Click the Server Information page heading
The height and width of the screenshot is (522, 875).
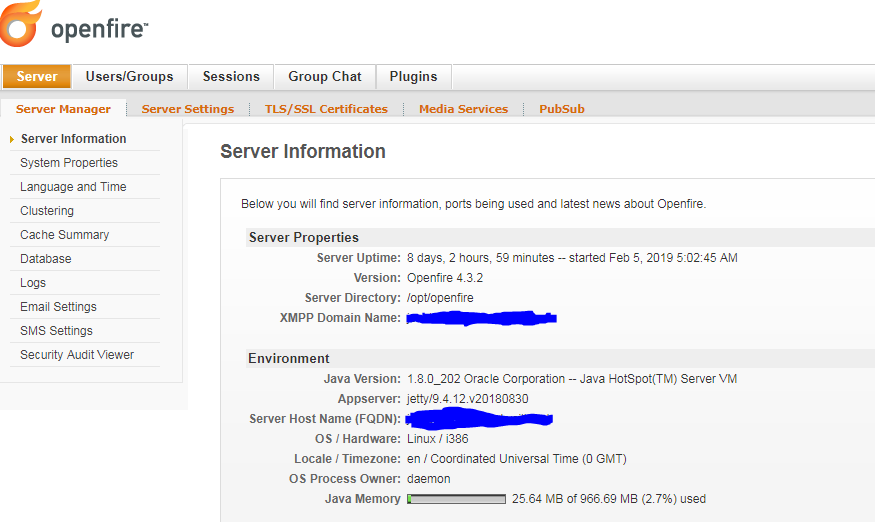tap(302, 151)
